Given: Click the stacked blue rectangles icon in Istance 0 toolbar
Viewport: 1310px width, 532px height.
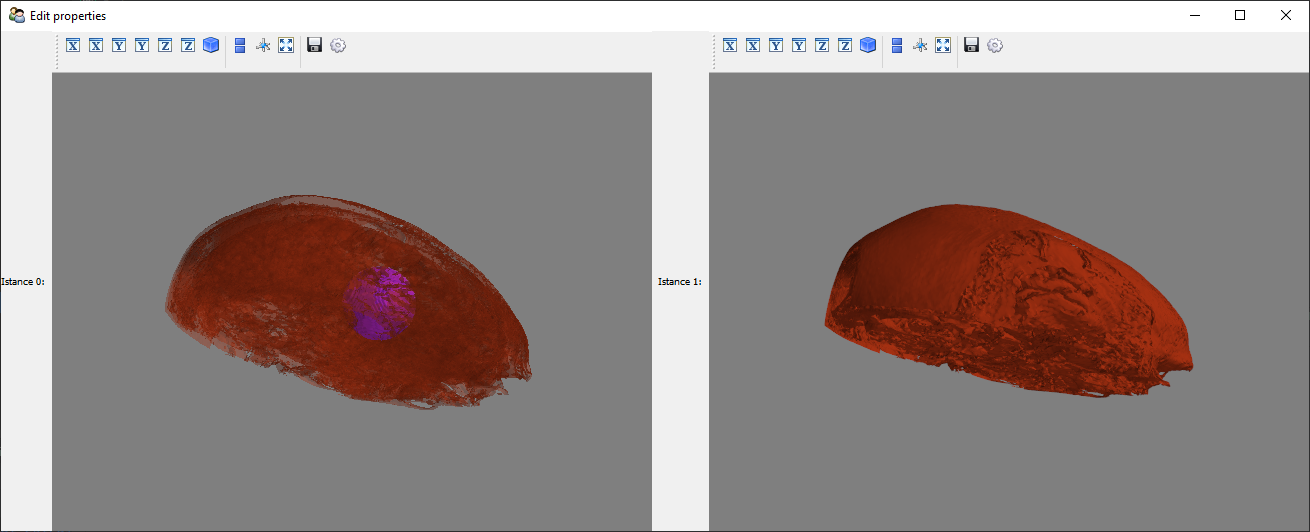Looking at the screenshot, I should (x=240, y=45).
